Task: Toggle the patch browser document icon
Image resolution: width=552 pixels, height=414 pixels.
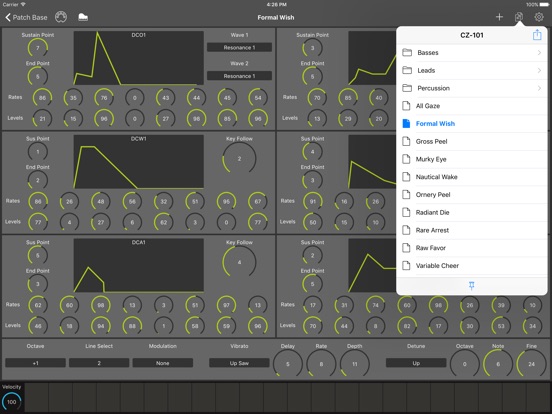Action: [519, 17]
